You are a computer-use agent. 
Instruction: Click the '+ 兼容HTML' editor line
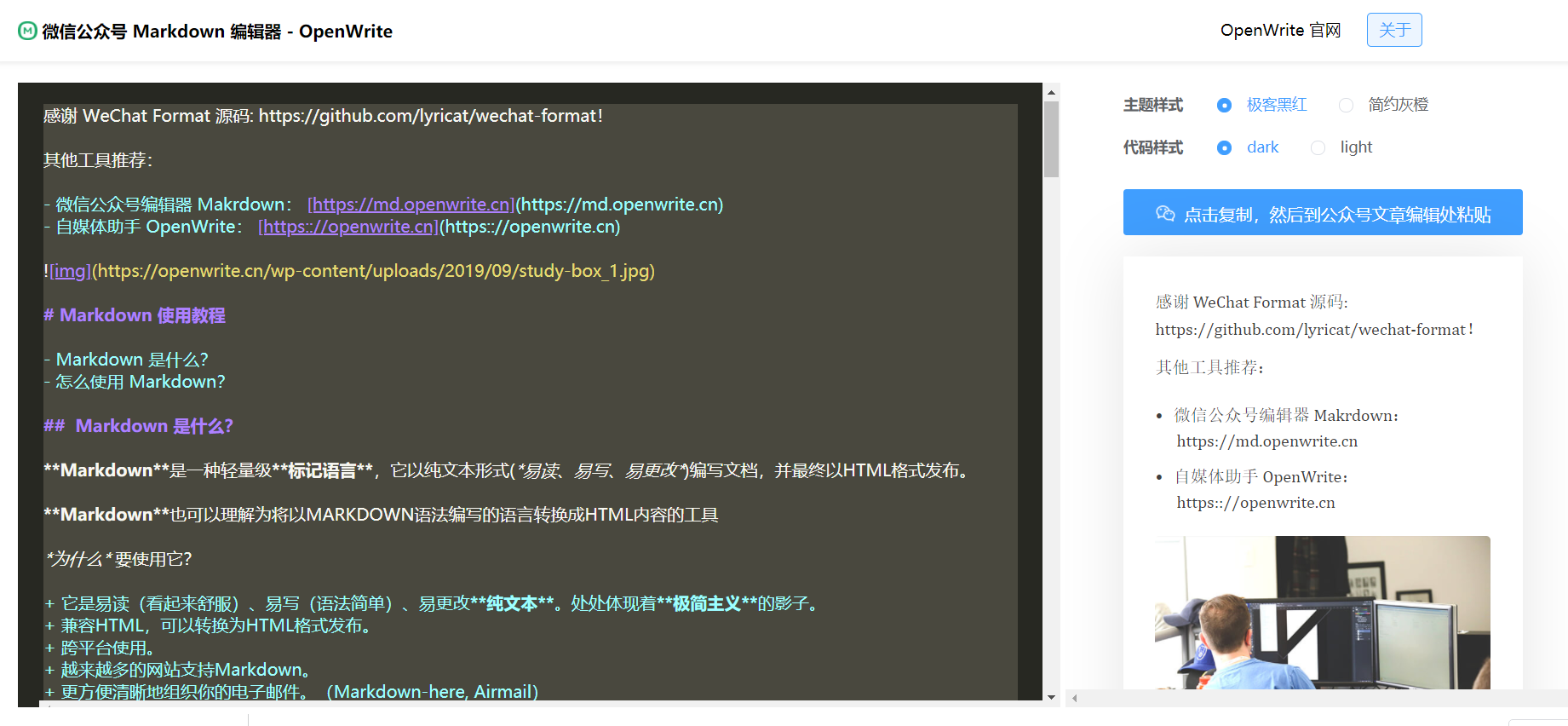click(208, 625)
